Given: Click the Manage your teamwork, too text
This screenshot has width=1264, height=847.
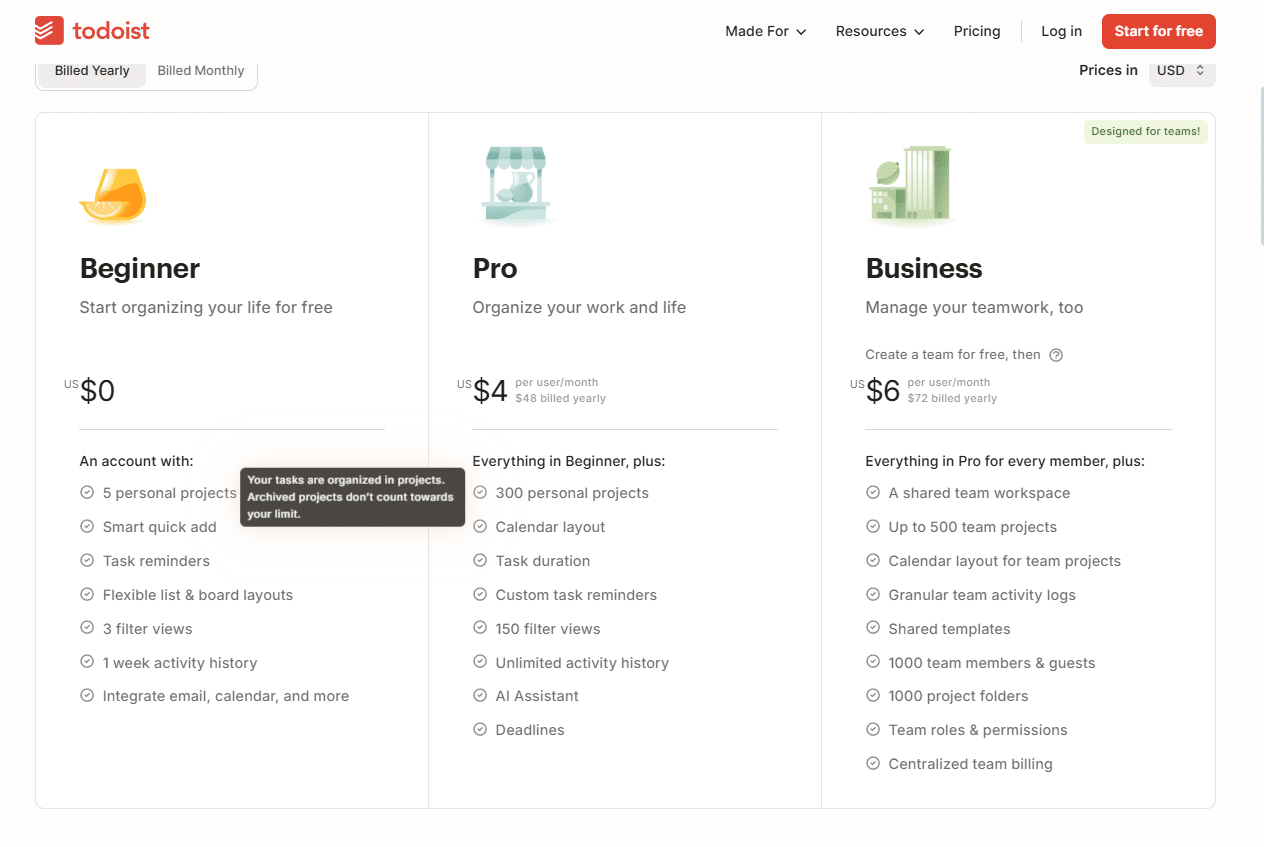Looking at the screenshot, I should (x=974, y=307).
